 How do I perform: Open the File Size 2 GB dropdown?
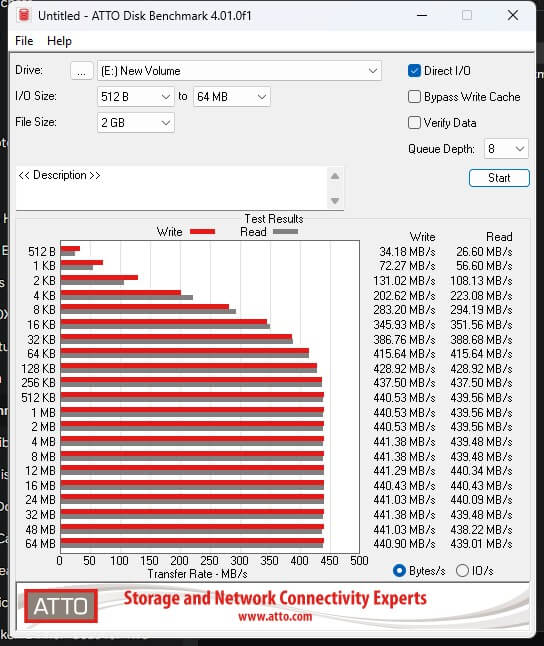(x=136, y=123)
